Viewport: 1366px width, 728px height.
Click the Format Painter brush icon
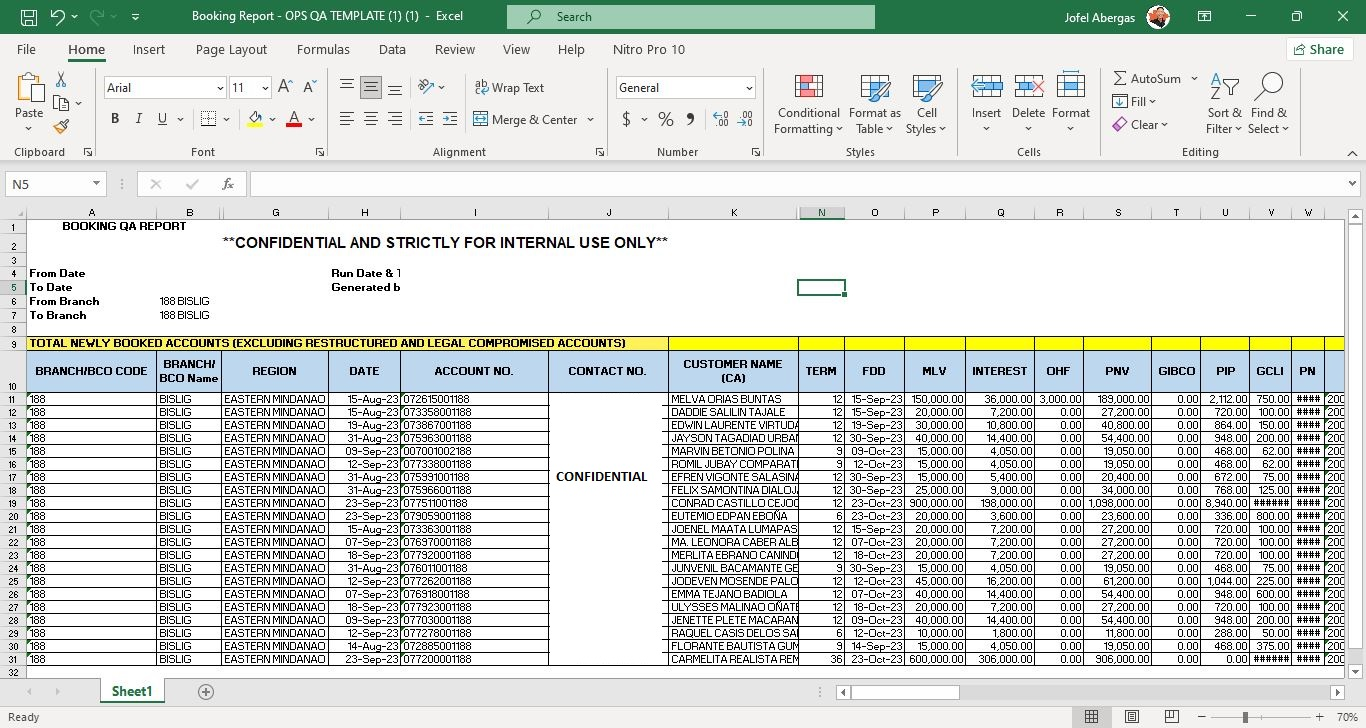(x=61, y=126)
